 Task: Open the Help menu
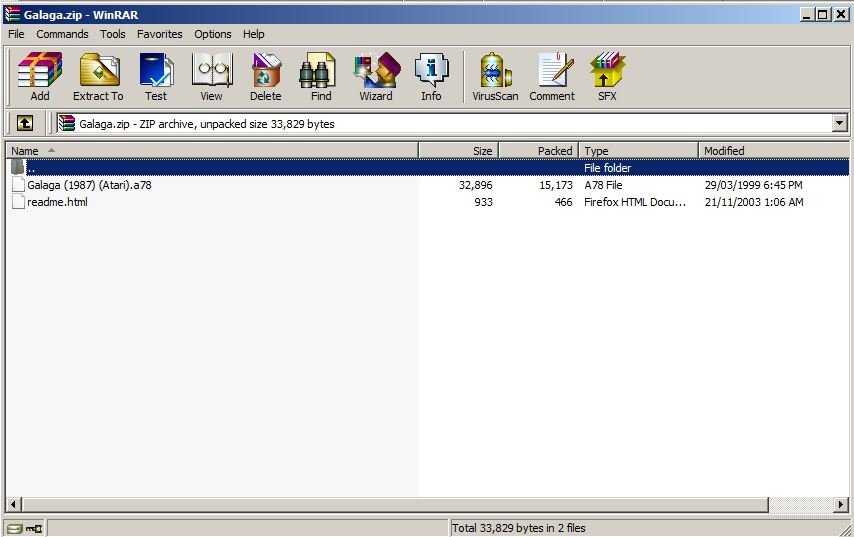pyautogui.click(x=254, y=34)
